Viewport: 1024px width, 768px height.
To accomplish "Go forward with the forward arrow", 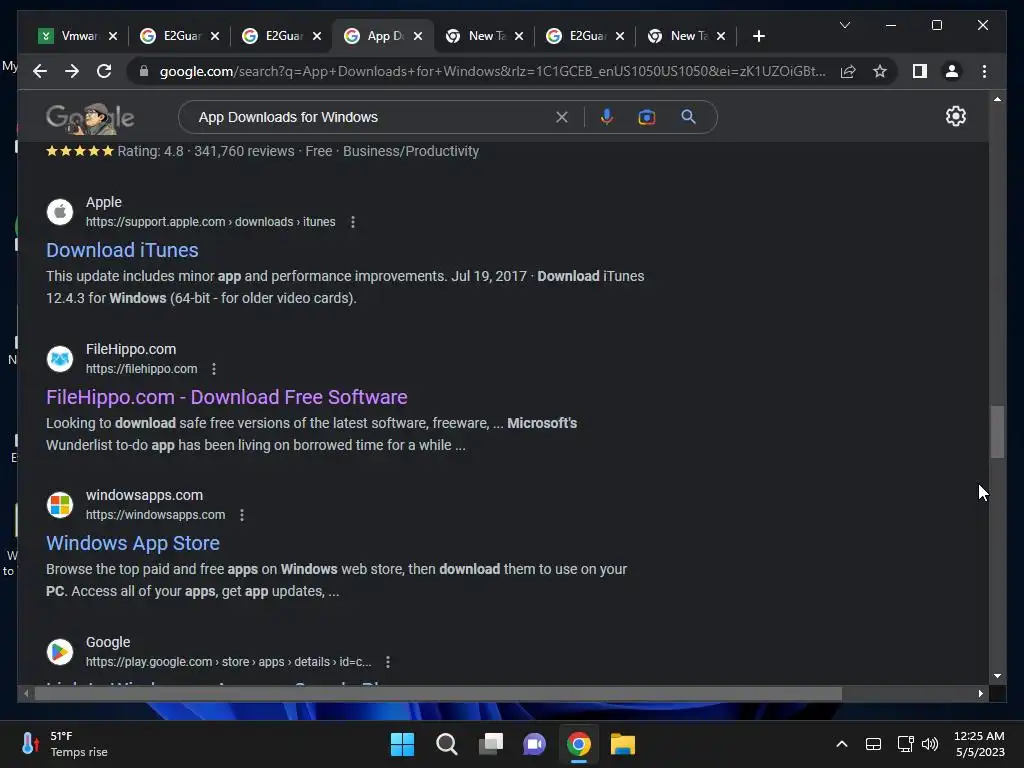I will (72, 71).
